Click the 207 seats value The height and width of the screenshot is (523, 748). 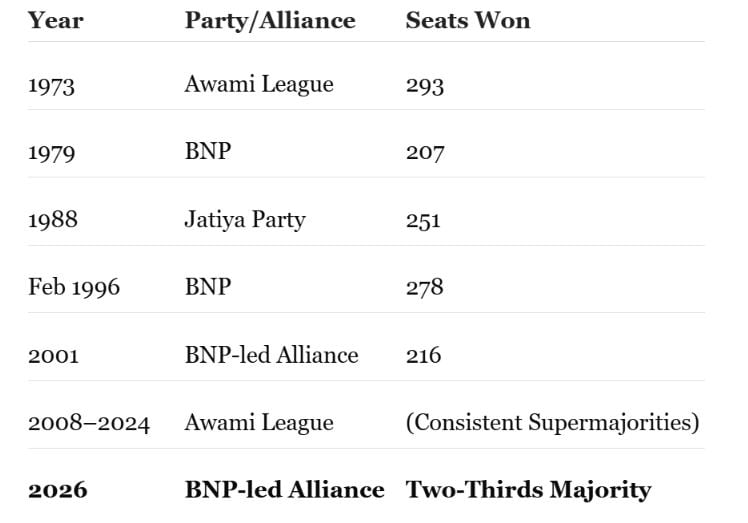point(425,153)
